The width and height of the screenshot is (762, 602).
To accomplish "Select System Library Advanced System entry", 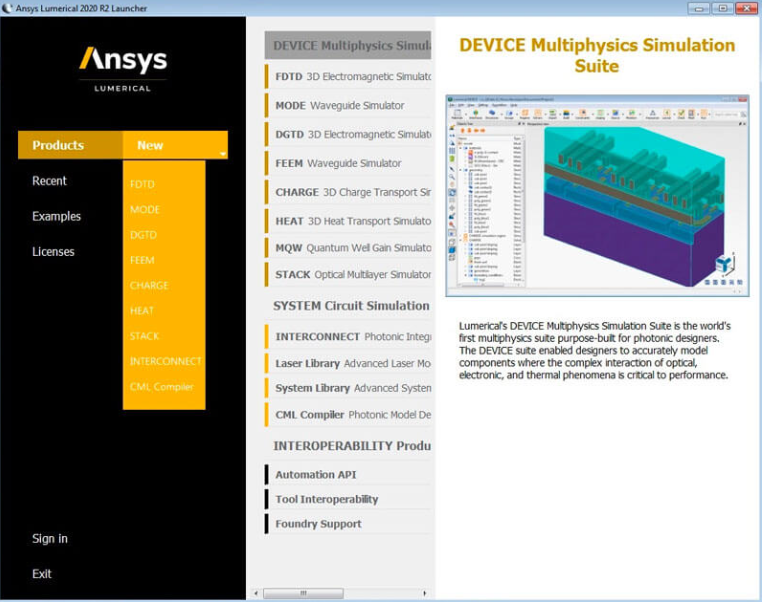I will (x=348, y=388).
